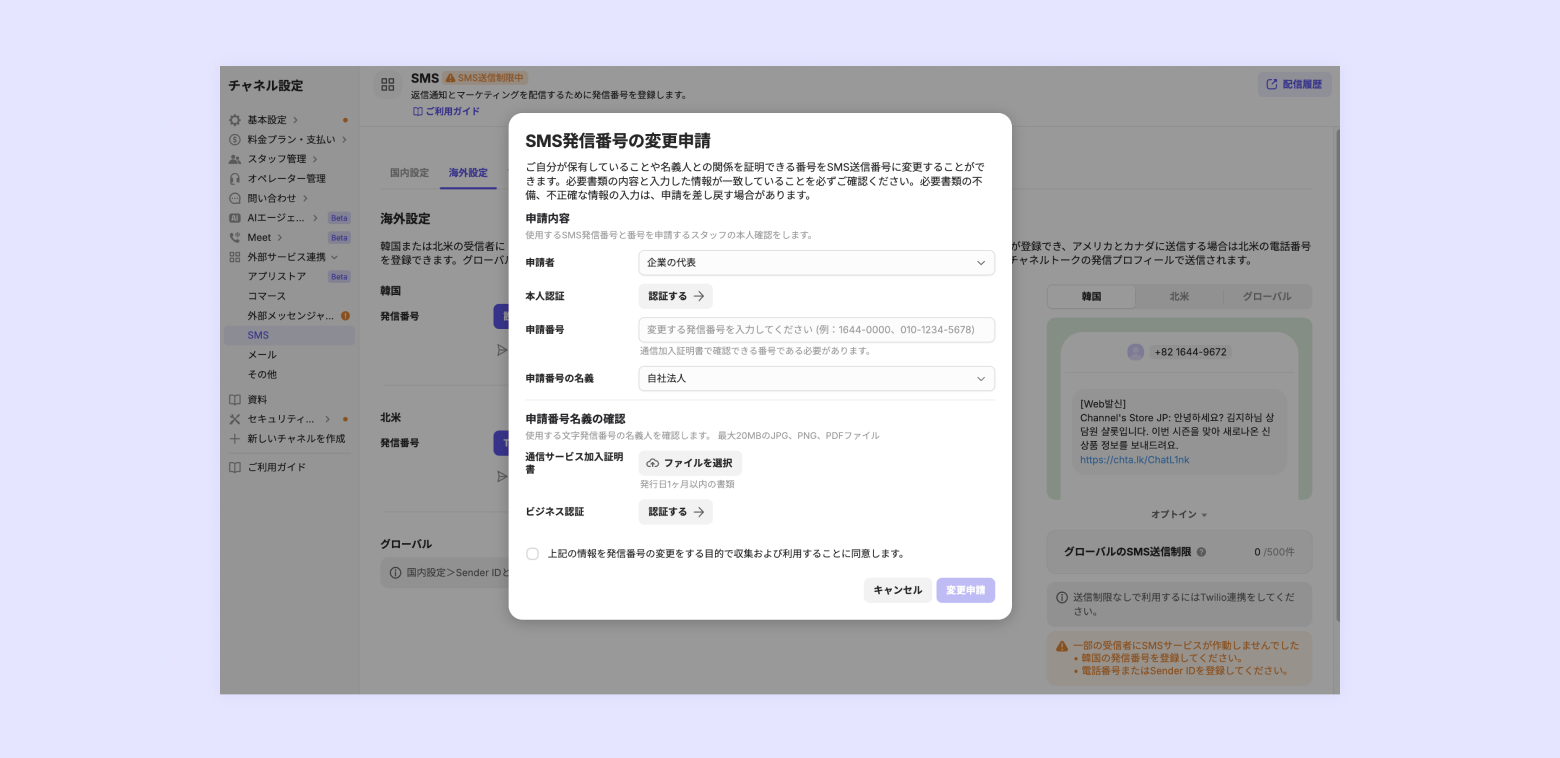
Task: Click the help icon beside グローバルのSMS送信制限
Action: pyautogui.click(x=1201, y=552)
